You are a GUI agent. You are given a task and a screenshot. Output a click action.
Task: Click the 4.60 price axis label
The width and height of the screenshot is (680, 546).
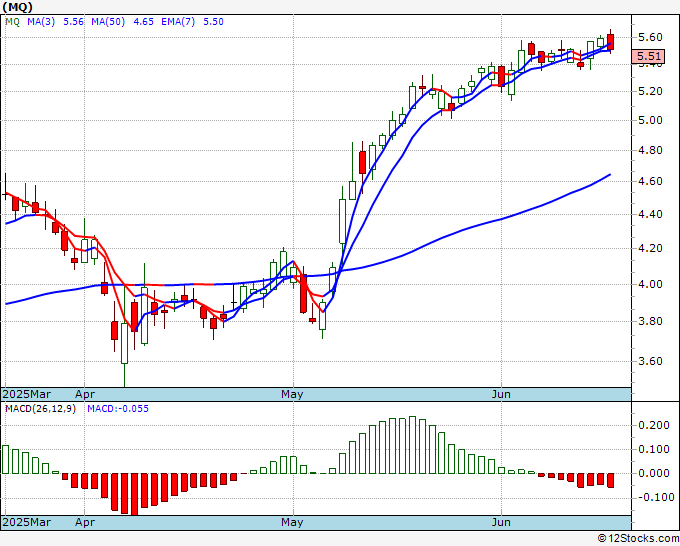pyautogui.click(x=650, y=181)
